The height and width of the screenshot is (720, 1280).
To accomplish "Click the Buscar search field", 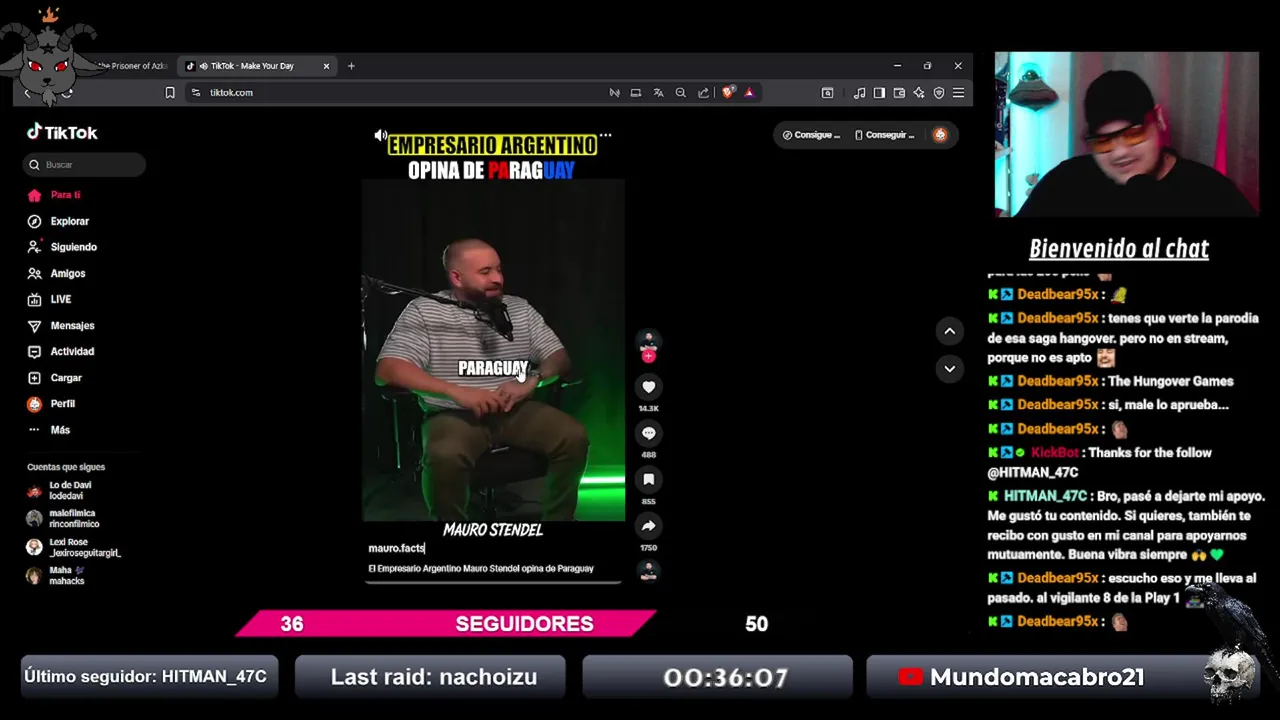I will (85, 164).
